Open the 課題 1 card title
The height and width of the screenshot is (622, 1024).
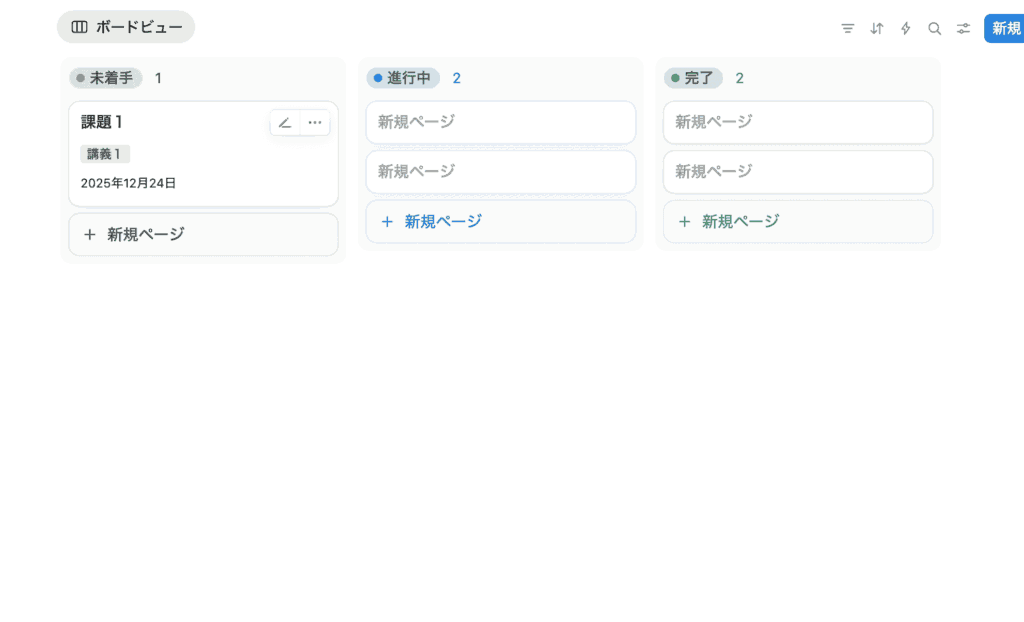click(102, 122)
